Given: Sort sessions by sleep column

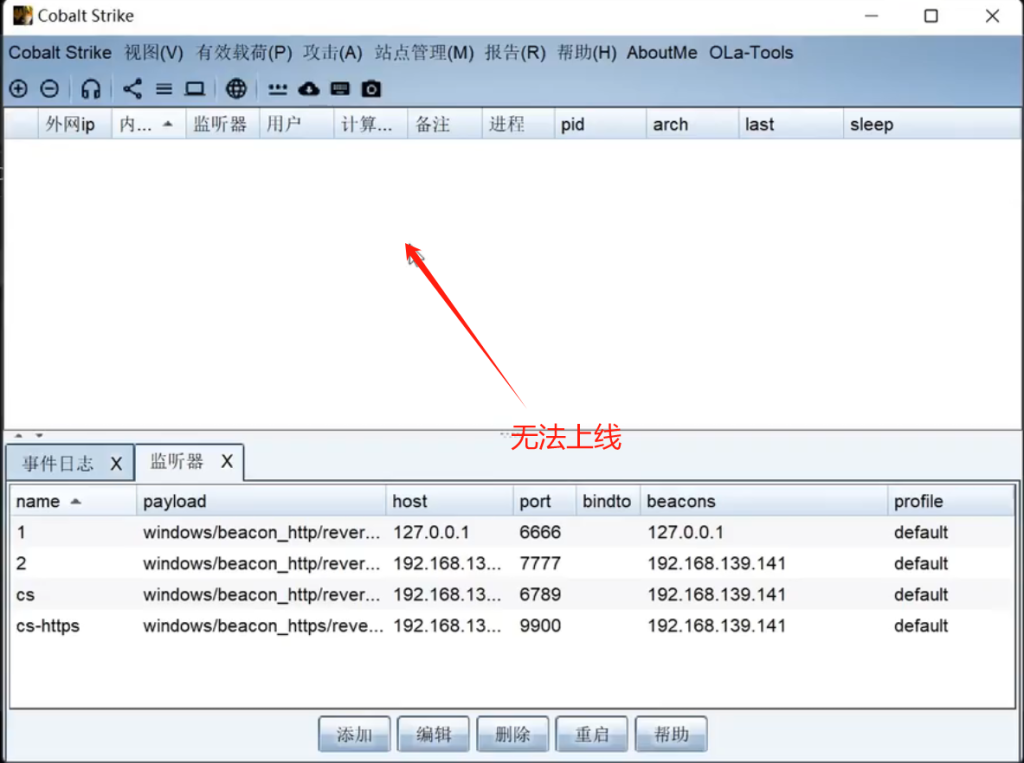Looking at the screenshot, I should [932, 124].
